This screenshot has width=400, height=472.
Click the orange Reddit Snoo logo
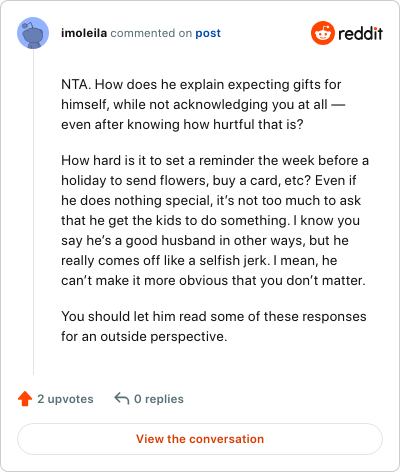coord(322,33)
